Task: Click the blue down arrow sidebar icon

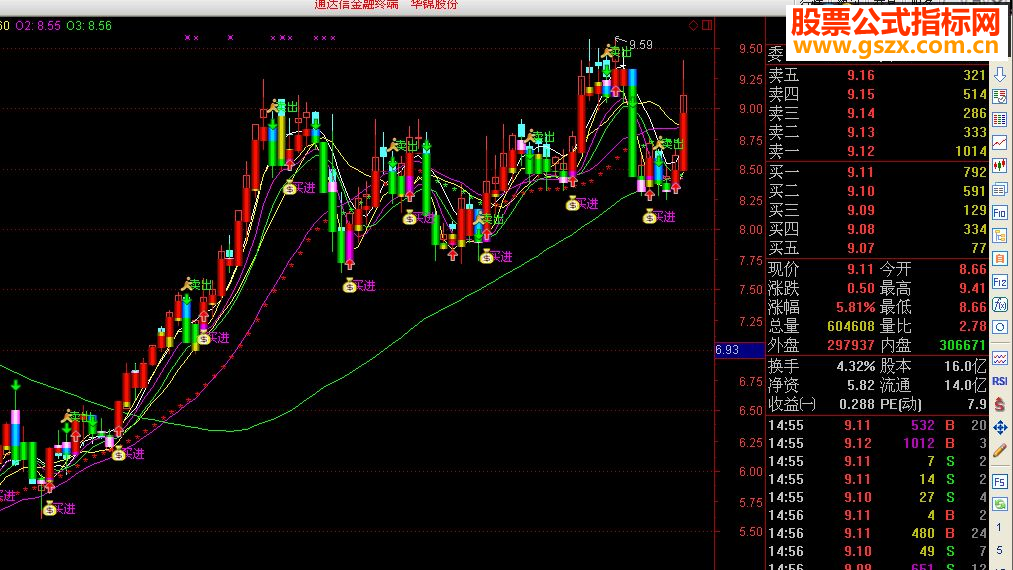Action: pyautogui.click(x=999, y=74)
